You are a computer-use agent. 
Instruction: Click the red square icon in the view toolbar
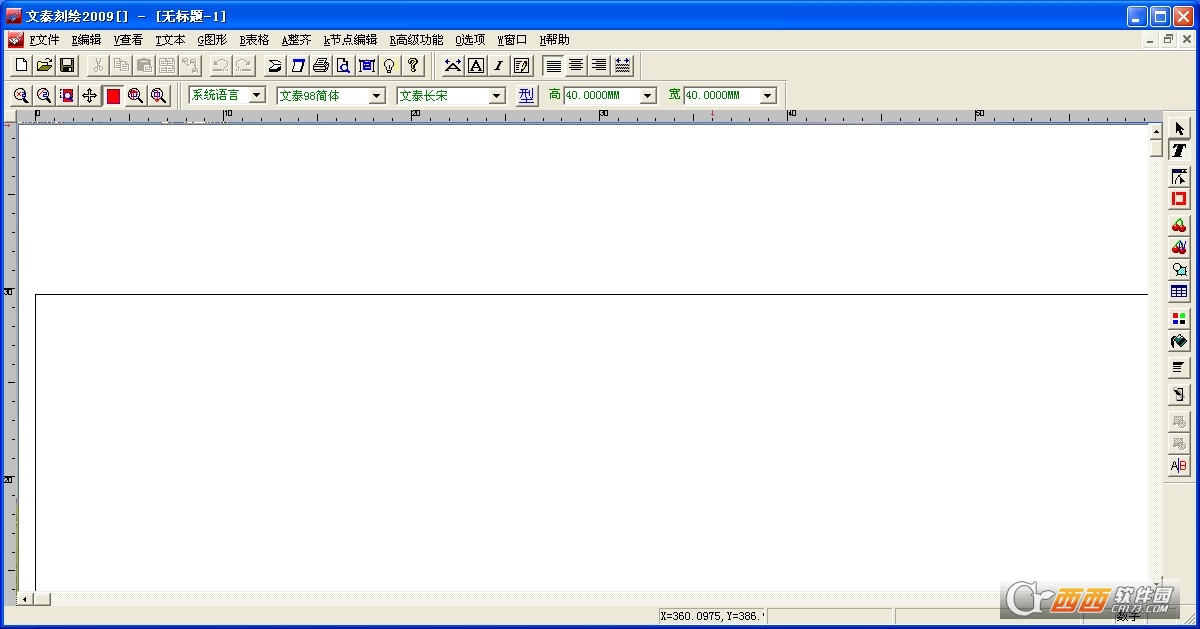point(113,96)
